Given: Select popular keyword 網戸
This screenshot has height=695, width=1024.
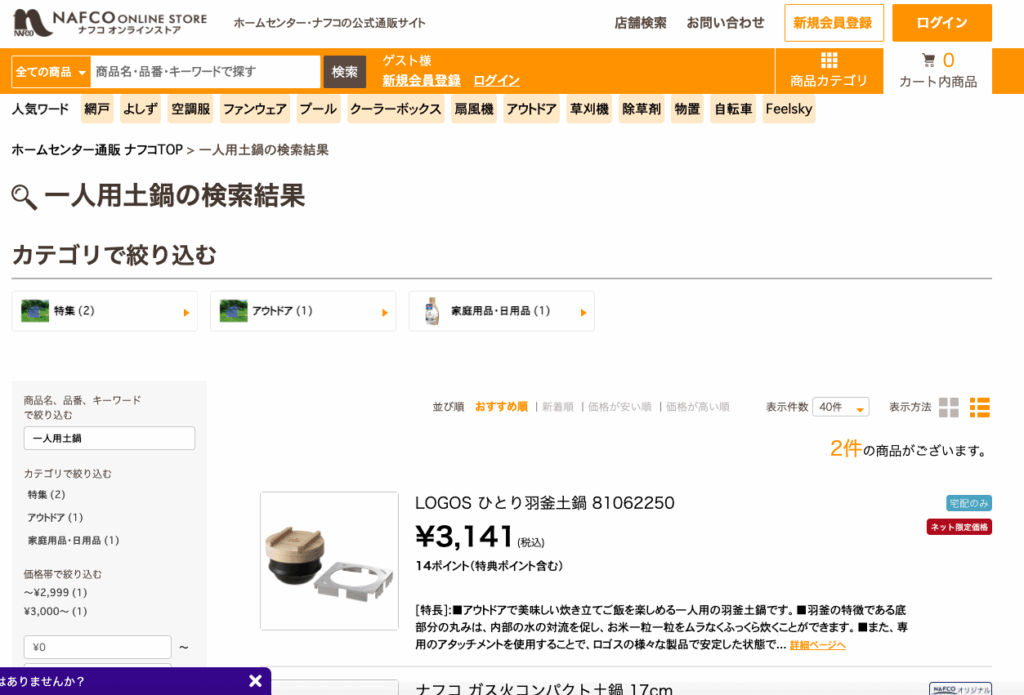Looking at the screenshot, I should 97,109.
